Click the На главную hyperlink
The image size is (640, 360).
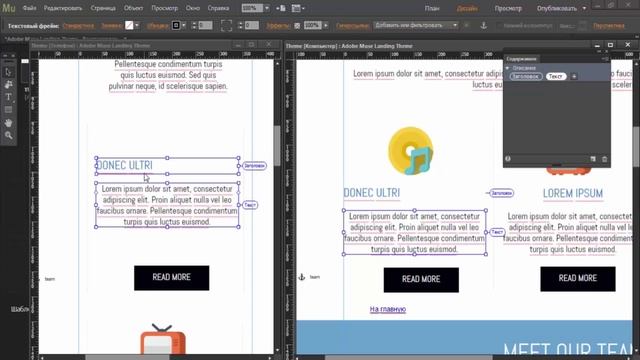(388, 309)
